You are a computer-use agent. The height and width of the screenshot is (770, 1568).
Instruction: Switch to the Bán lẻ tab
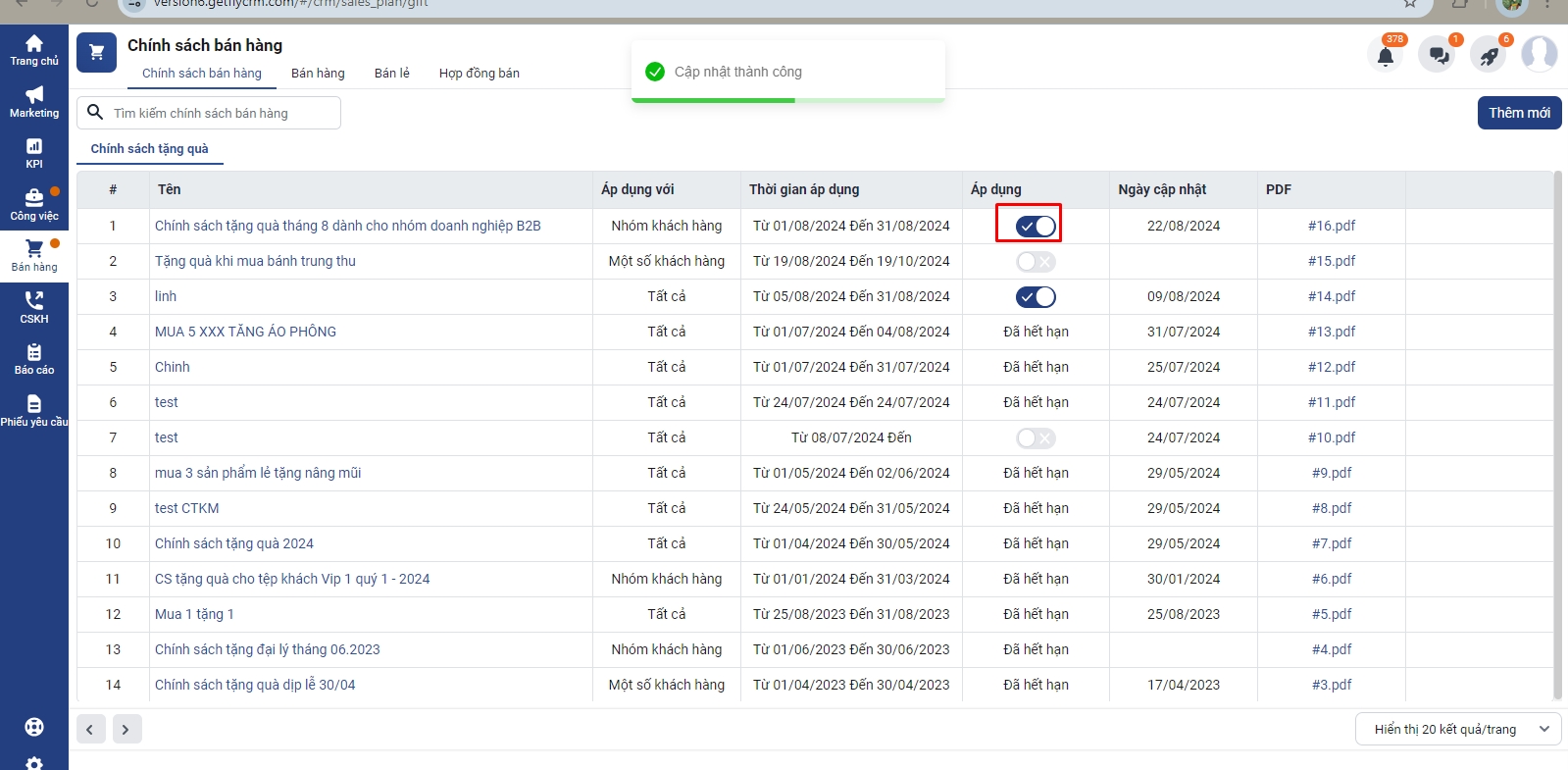(x=391, y=74)
